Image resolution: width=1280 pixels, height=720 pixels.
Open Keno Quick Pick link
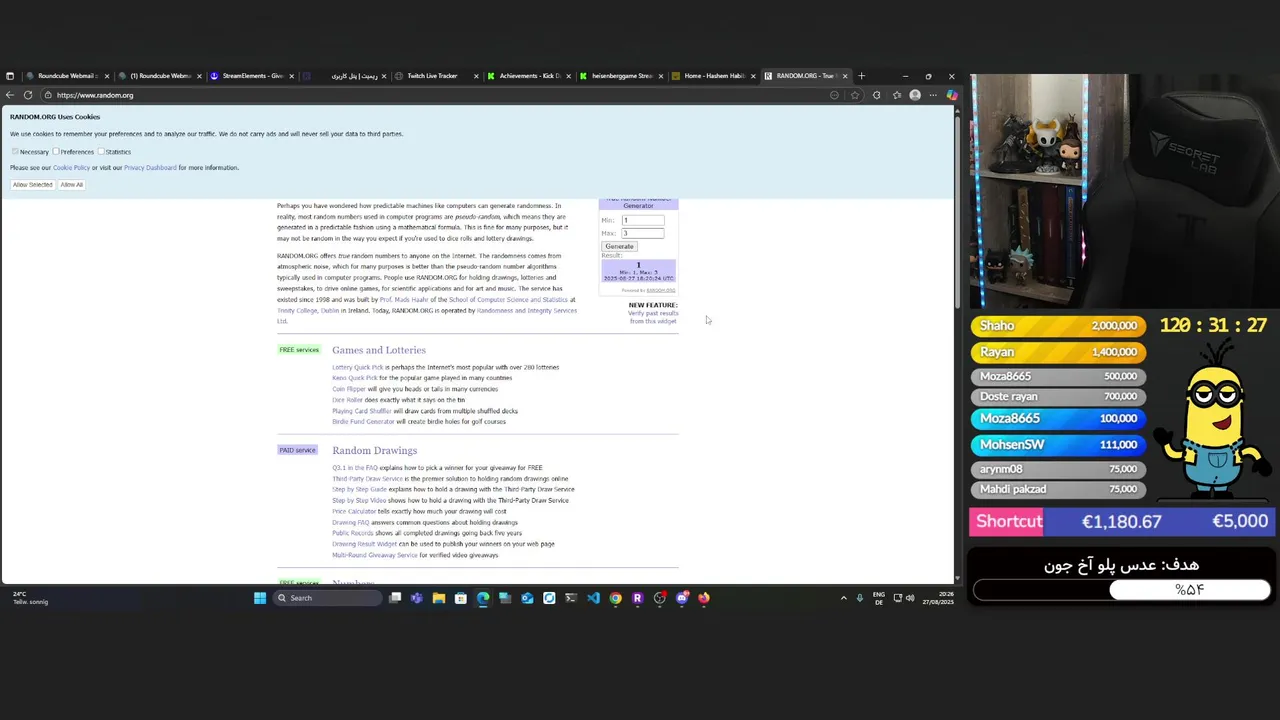(355, 378)
